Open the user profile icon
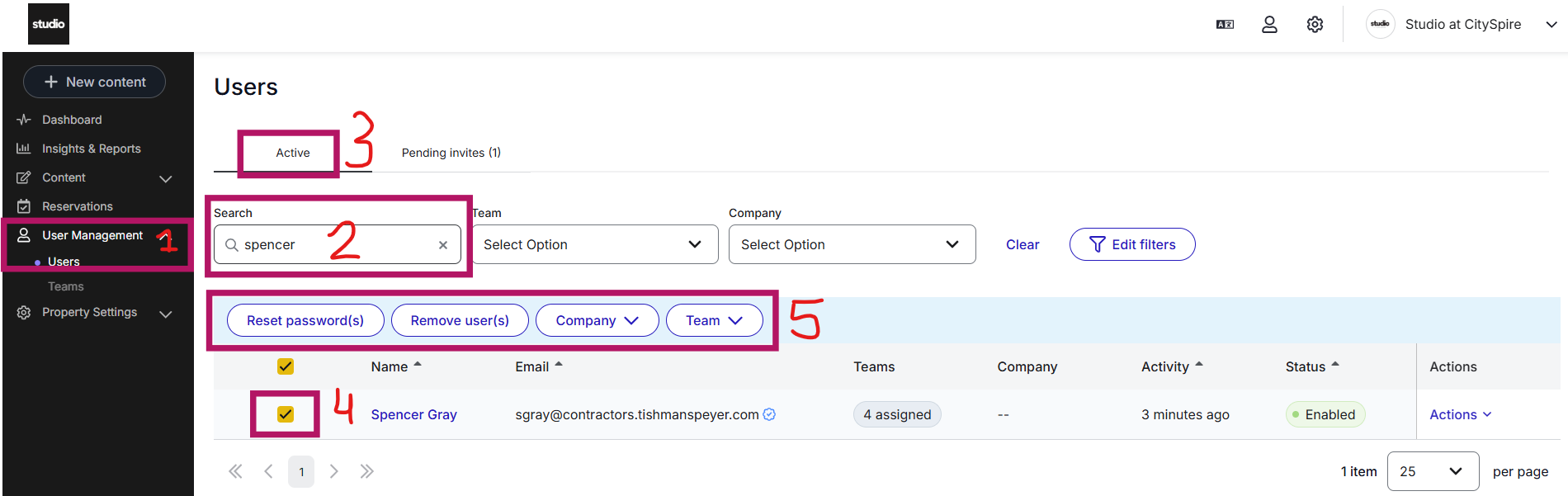This screenshot has height=496, width=1568. (1269, 25)
